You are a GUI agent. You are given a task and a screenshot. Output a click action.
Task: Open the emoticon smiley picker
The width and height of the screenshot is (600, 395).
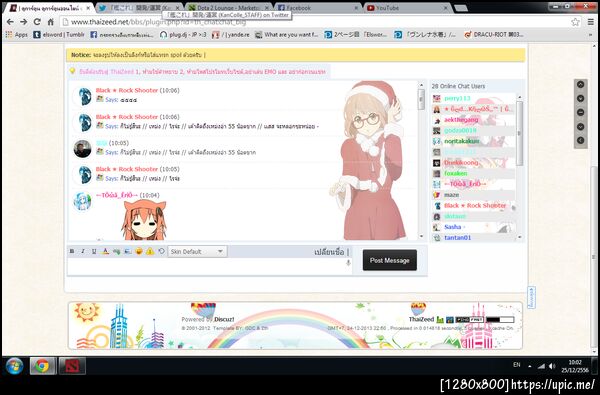[x=139, y=251]
